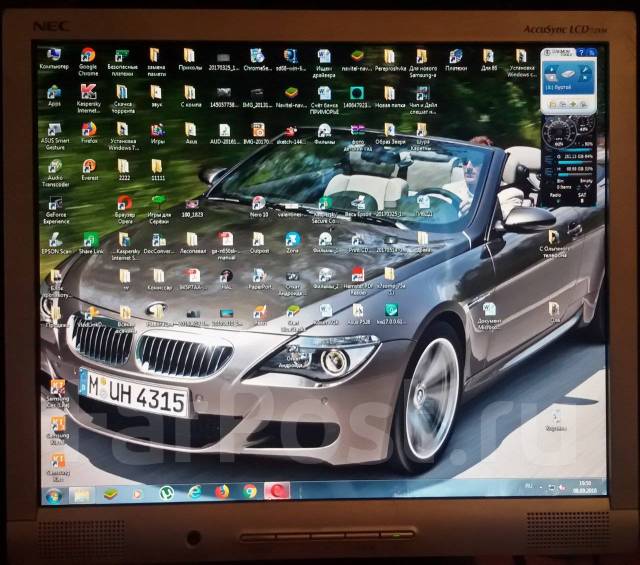Viewport: 640px width, 565px height.
Task: Open the Share Link desktop shortcut
Action: coord(90,240)
